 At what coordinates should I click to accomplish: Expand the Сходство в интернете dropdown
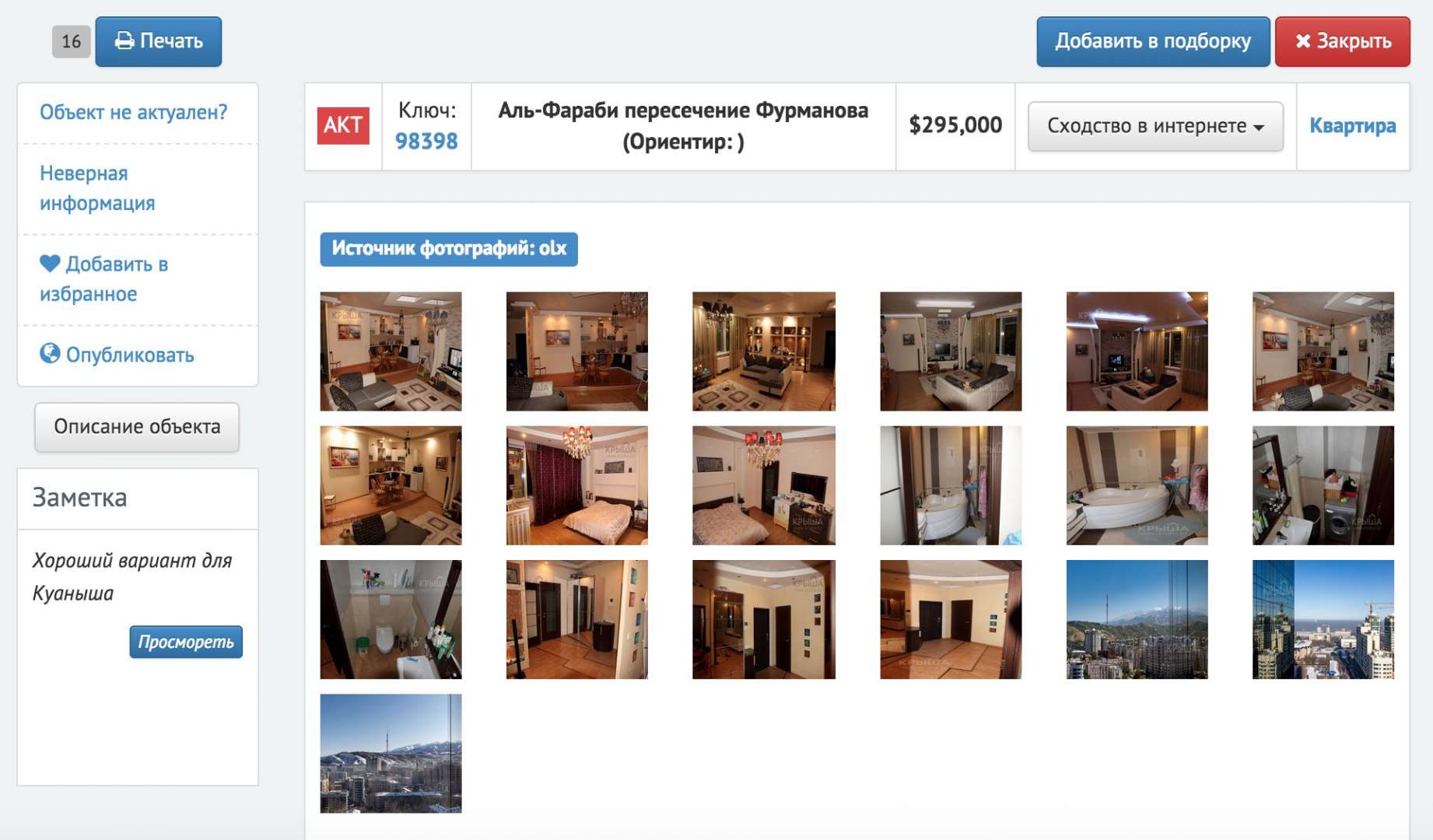pos(1155,126)
